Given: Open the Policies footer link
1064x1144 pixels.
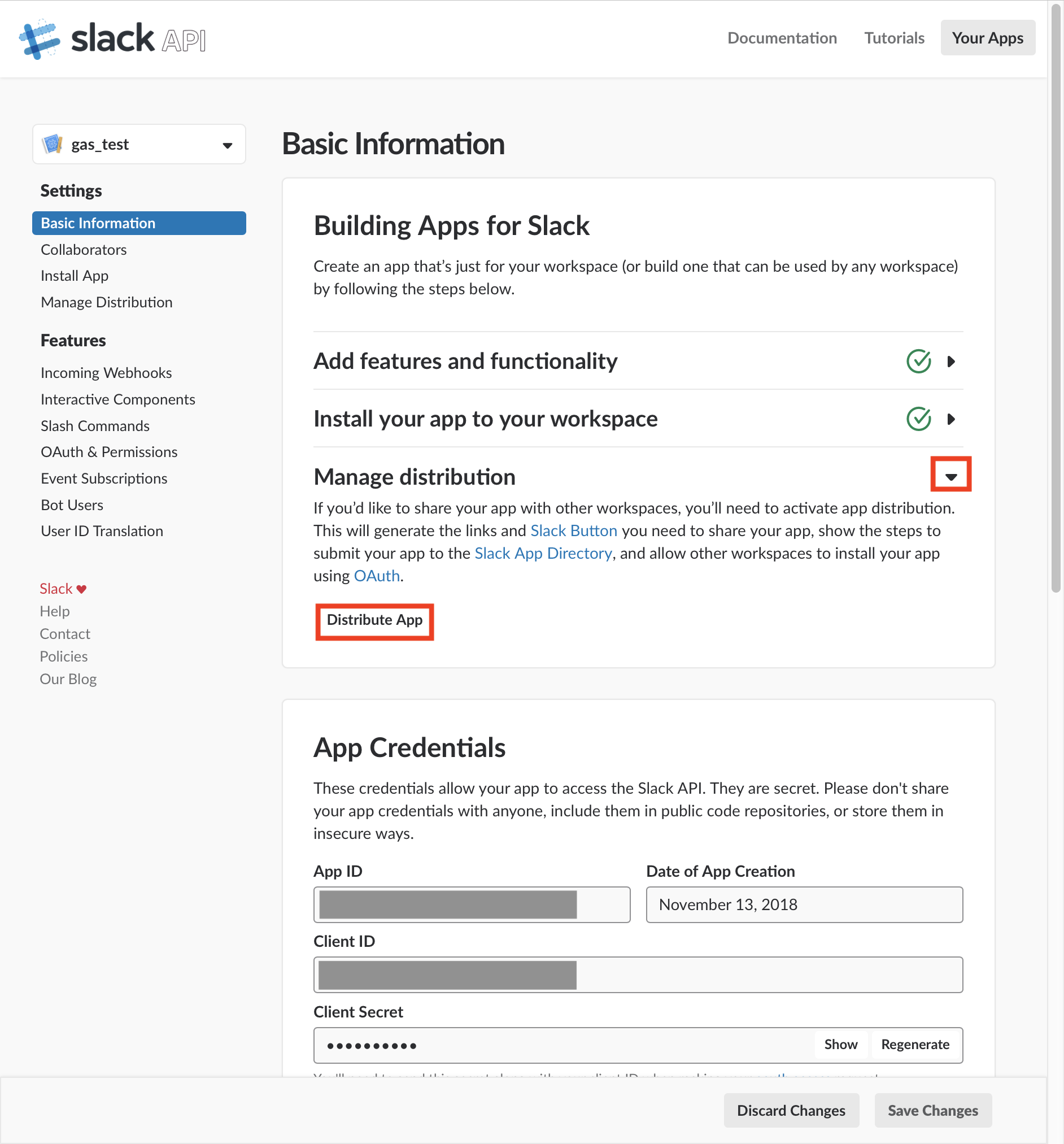Looking at the screenshot, I should [64, 656].
